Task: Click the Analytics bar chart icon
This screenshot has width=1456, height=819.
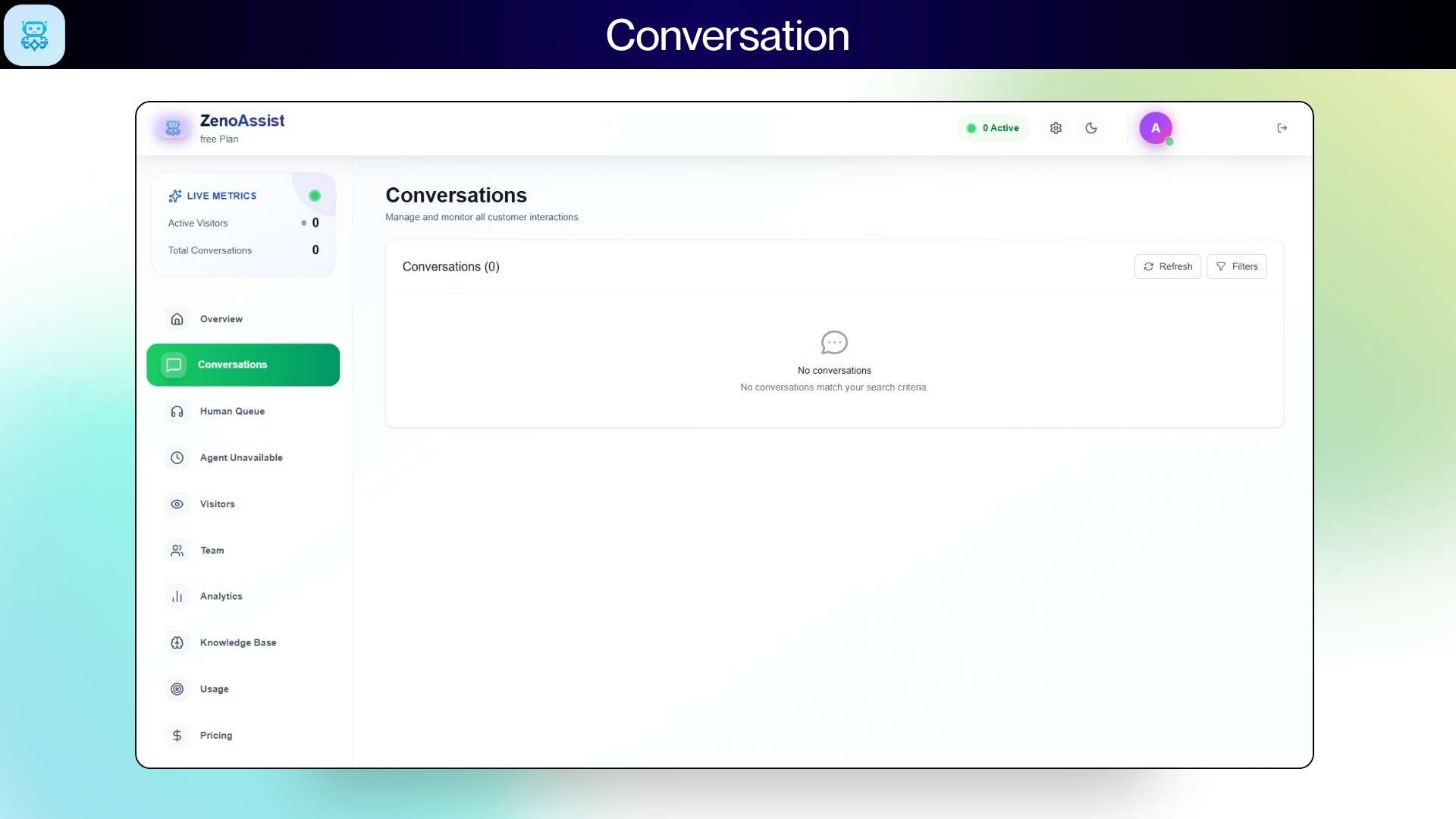Action: tap(176, 596)
